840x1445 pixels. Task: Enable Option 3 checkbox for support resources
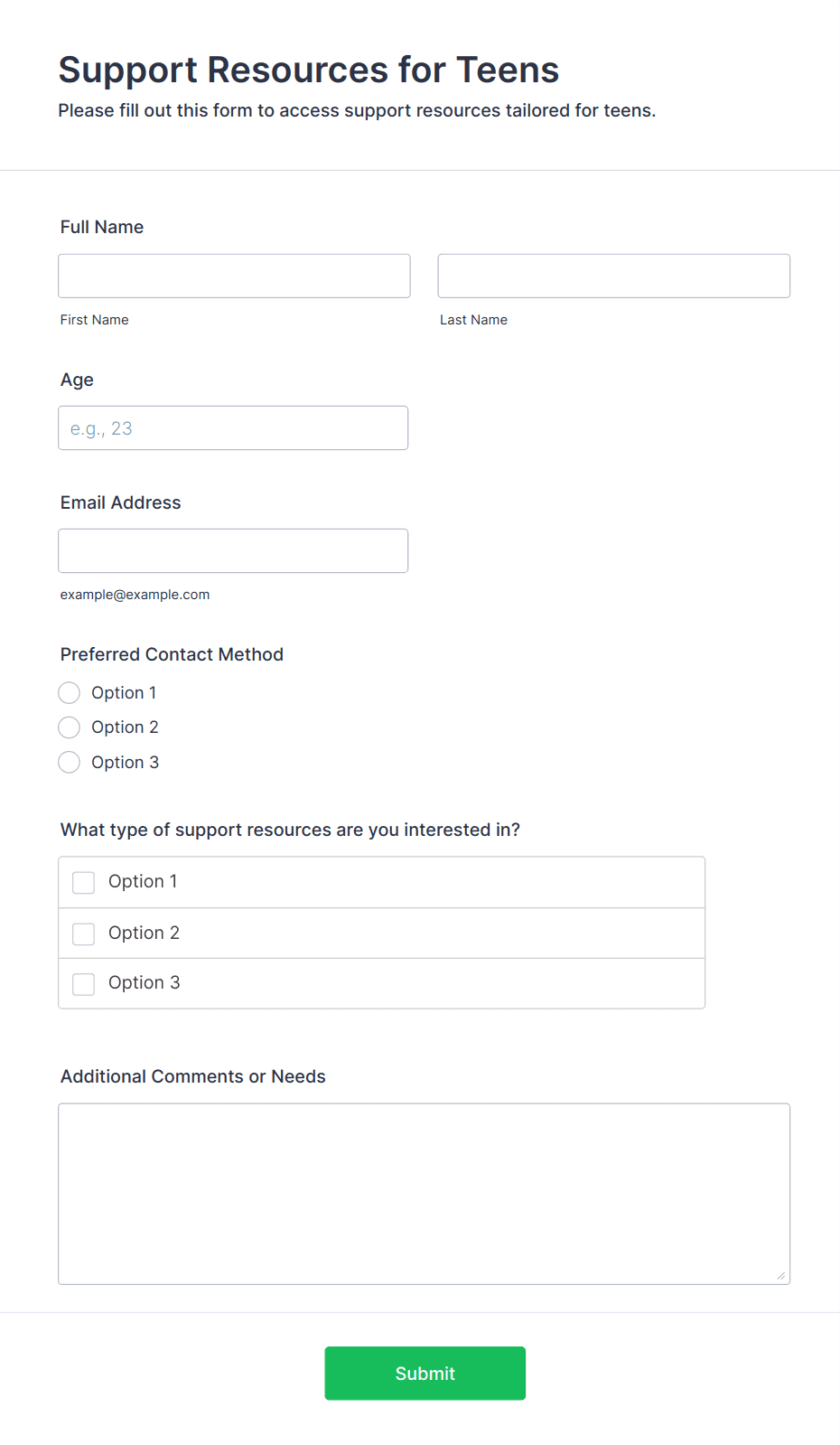84,984
